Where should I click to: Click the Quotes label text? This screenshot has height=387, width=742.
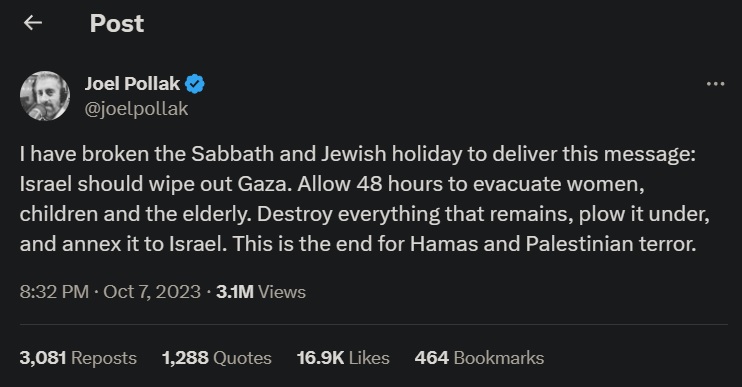242,358
